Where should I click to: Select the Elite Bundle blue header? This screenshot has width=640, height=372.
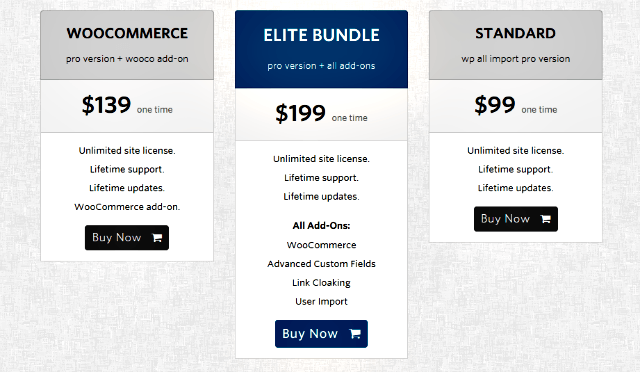pos(321,49)
